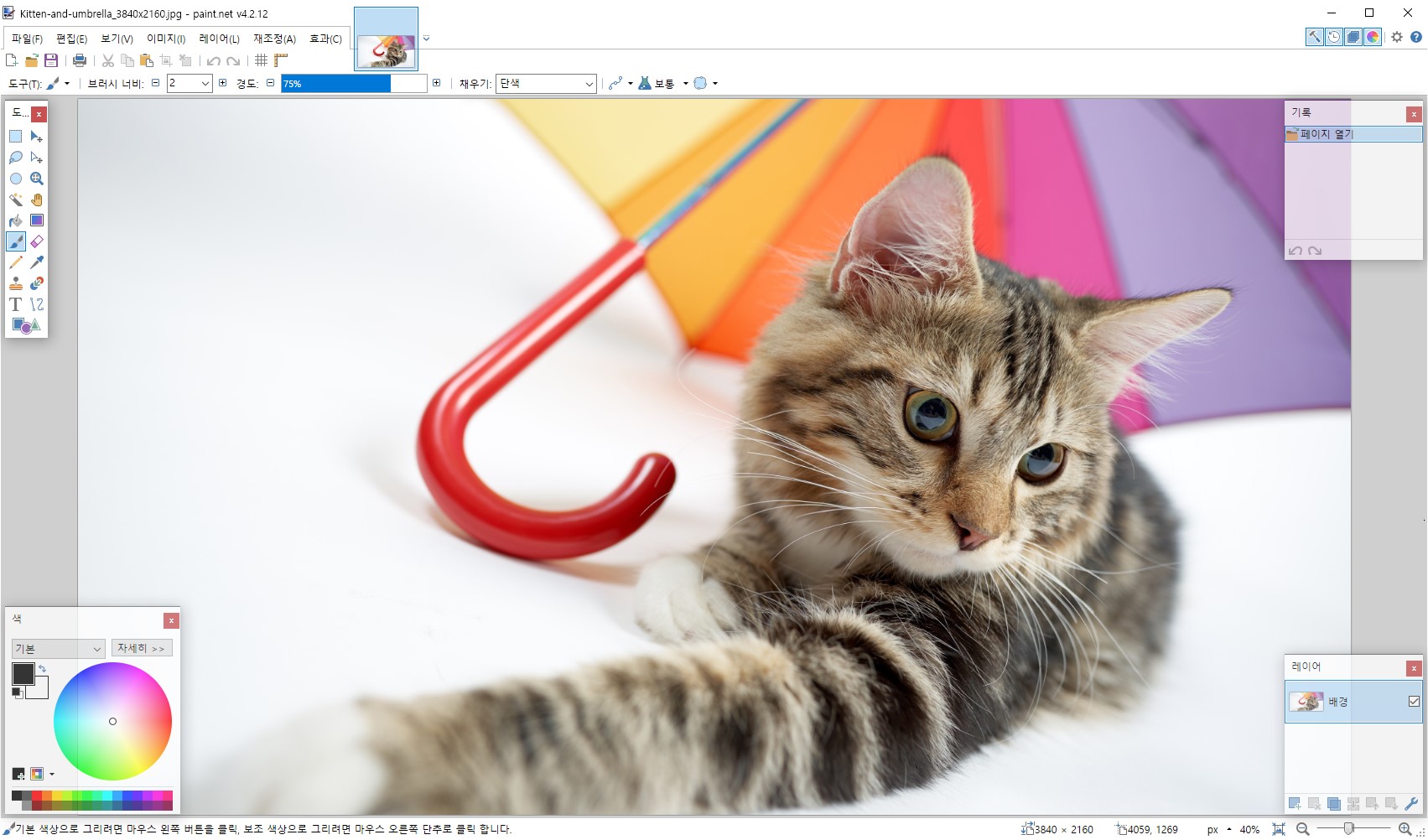Uncheck visibility of 배경 layer
The width and height of the screenshot is (1428, 840).
[1414, 702]
